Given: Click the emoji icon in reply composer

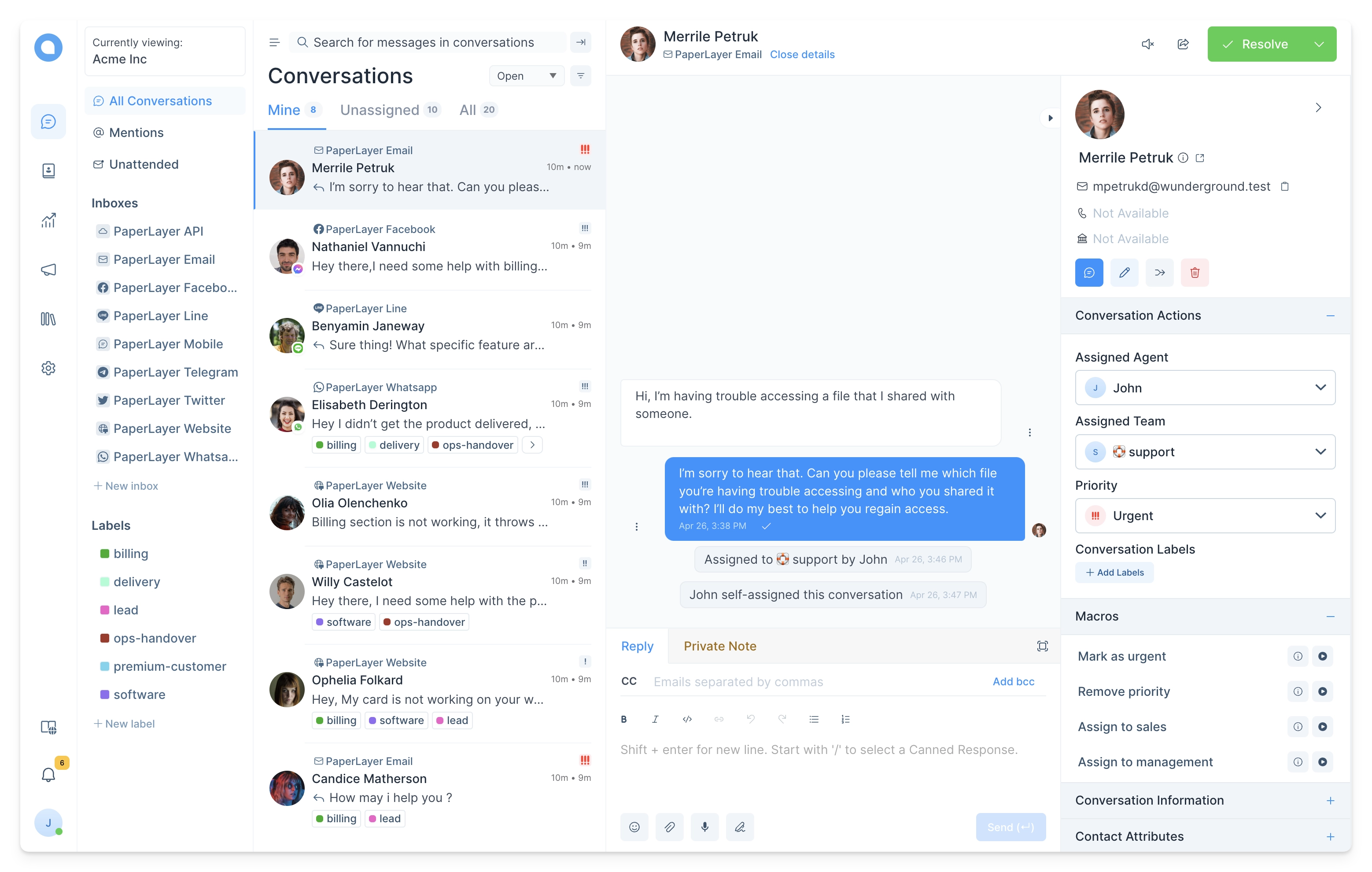Looking at the screenshot, I should (633, 827).
